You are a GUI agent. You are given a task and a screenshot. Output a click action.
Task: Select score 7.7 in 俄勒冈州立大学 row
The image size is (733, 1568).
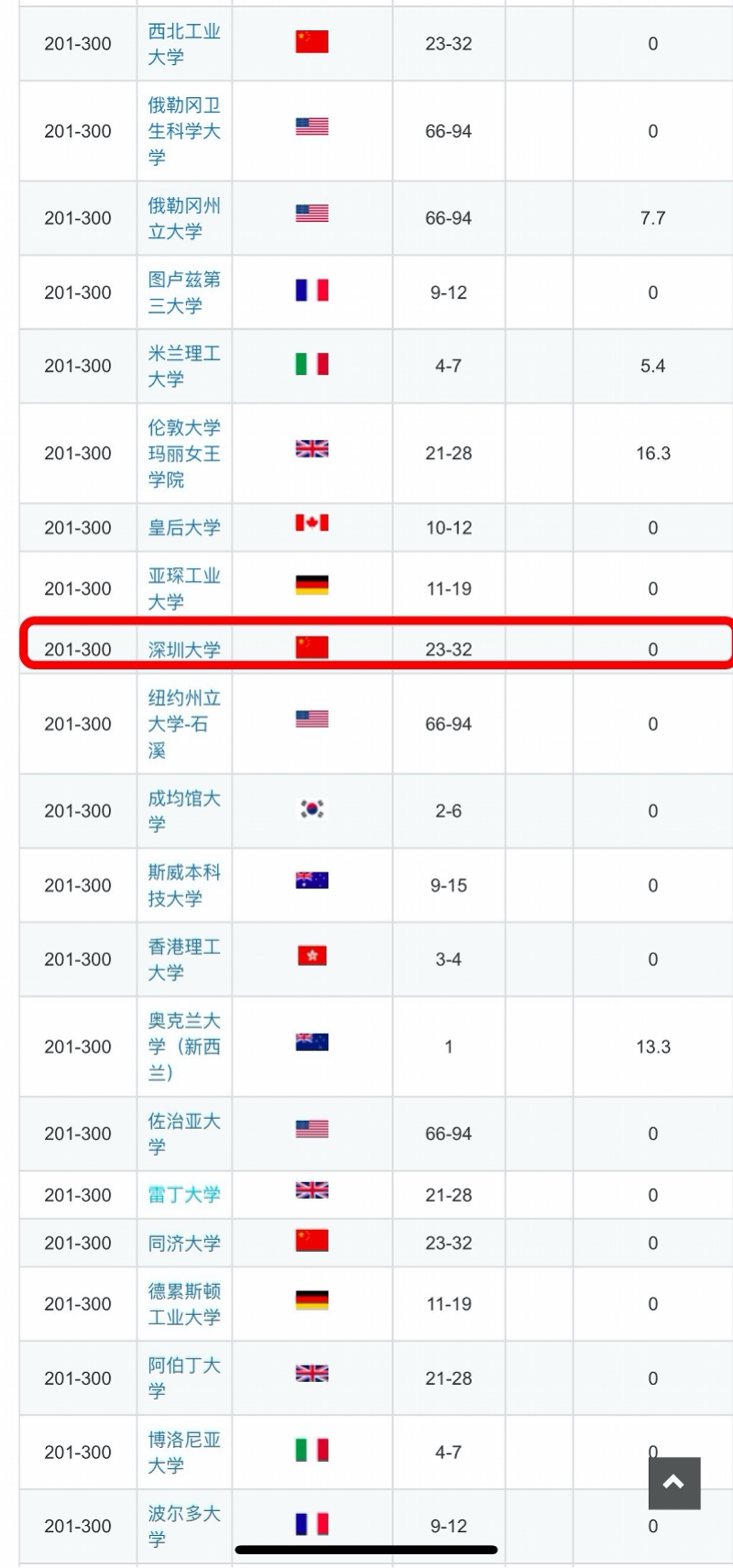point(652,218)
